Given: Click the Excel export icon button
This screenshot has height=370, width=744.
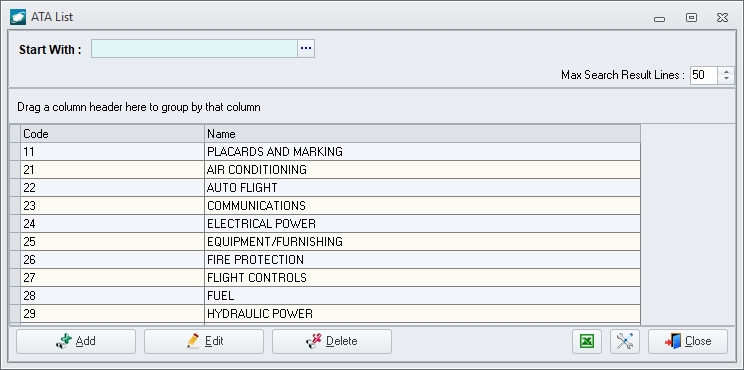Looking at the screenshot, I should click(587, 341).
